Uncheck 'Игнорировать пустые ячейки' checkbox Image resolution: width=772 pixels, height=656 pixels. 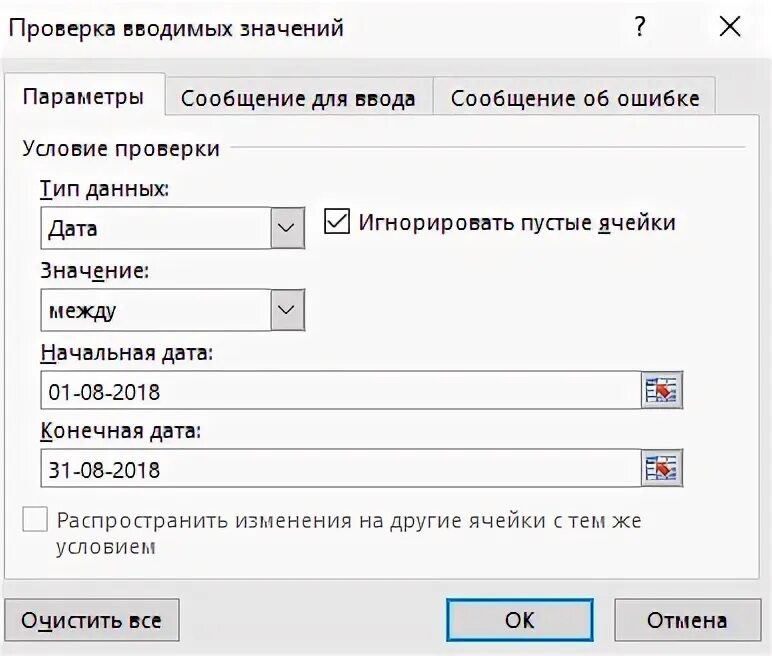point(337,222)
